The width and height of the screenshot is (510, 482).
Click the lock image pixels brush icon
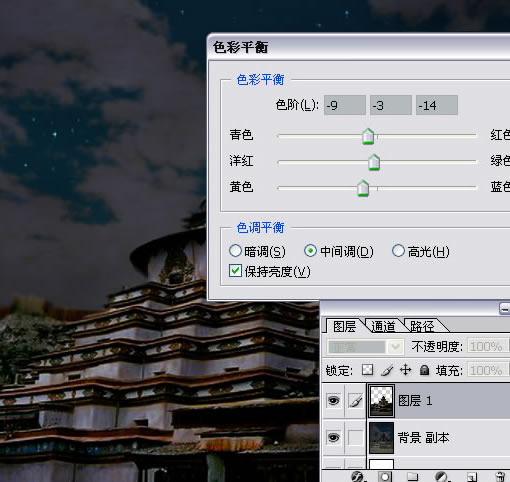[x=387, y=370]
